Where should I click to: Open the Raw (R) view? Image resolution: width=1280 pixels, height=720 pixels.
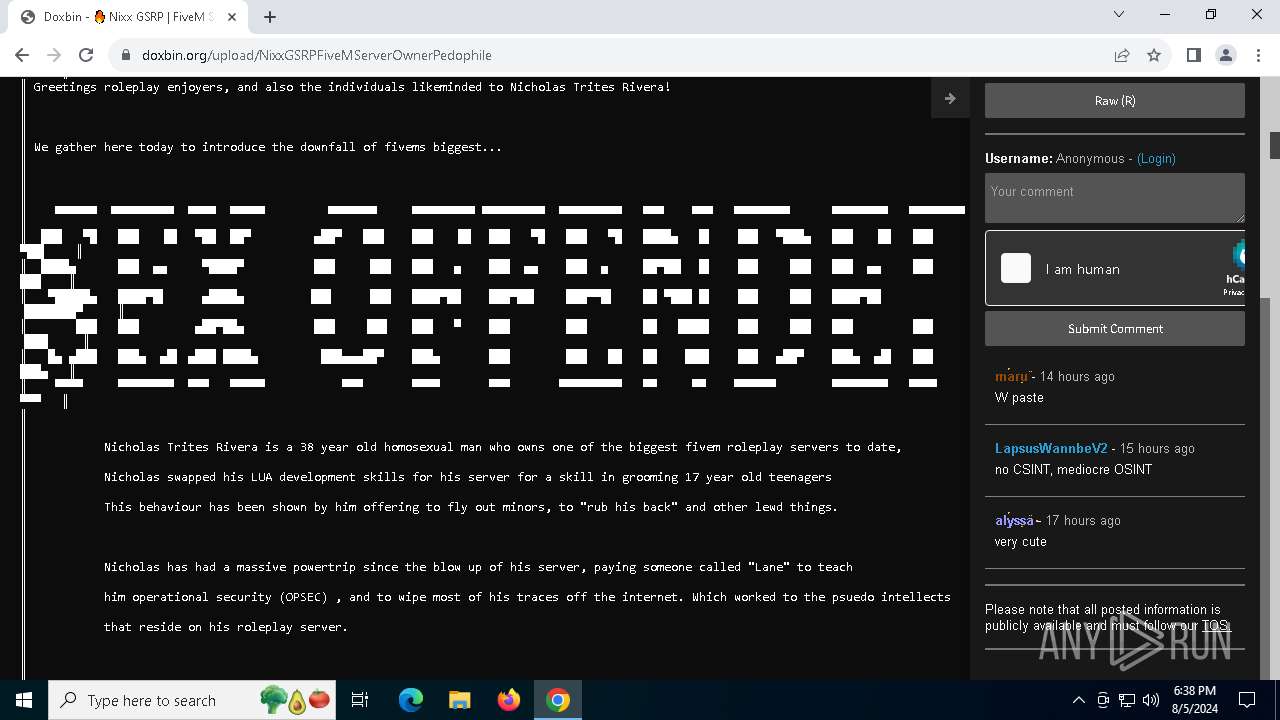1115,100
